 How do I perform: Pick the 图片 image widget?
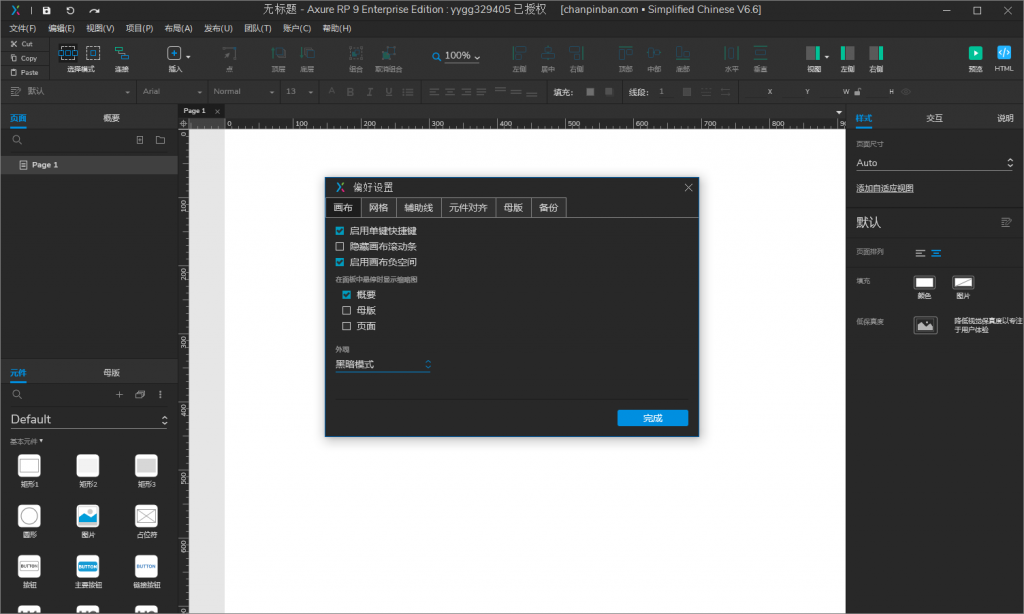[88, 516]
